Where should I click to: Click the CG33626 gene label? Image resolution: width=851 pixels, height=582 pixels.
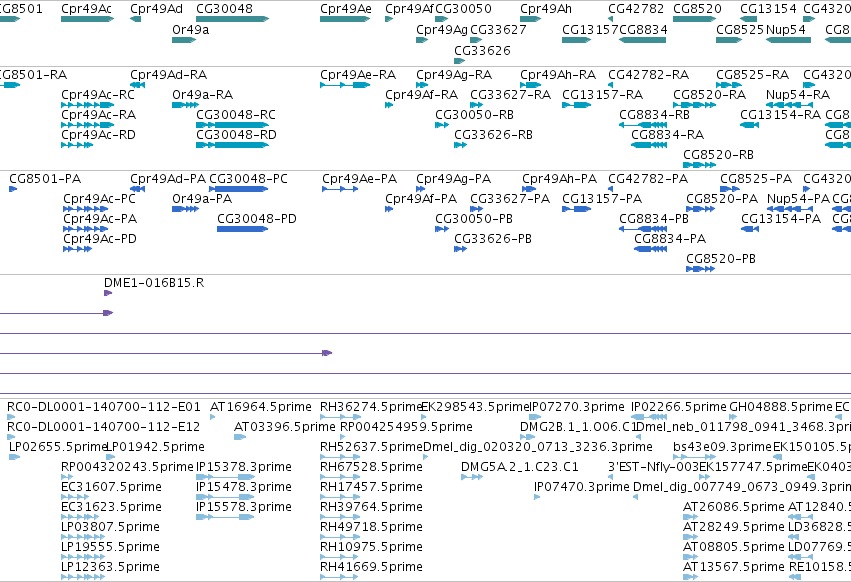[482, 50]
